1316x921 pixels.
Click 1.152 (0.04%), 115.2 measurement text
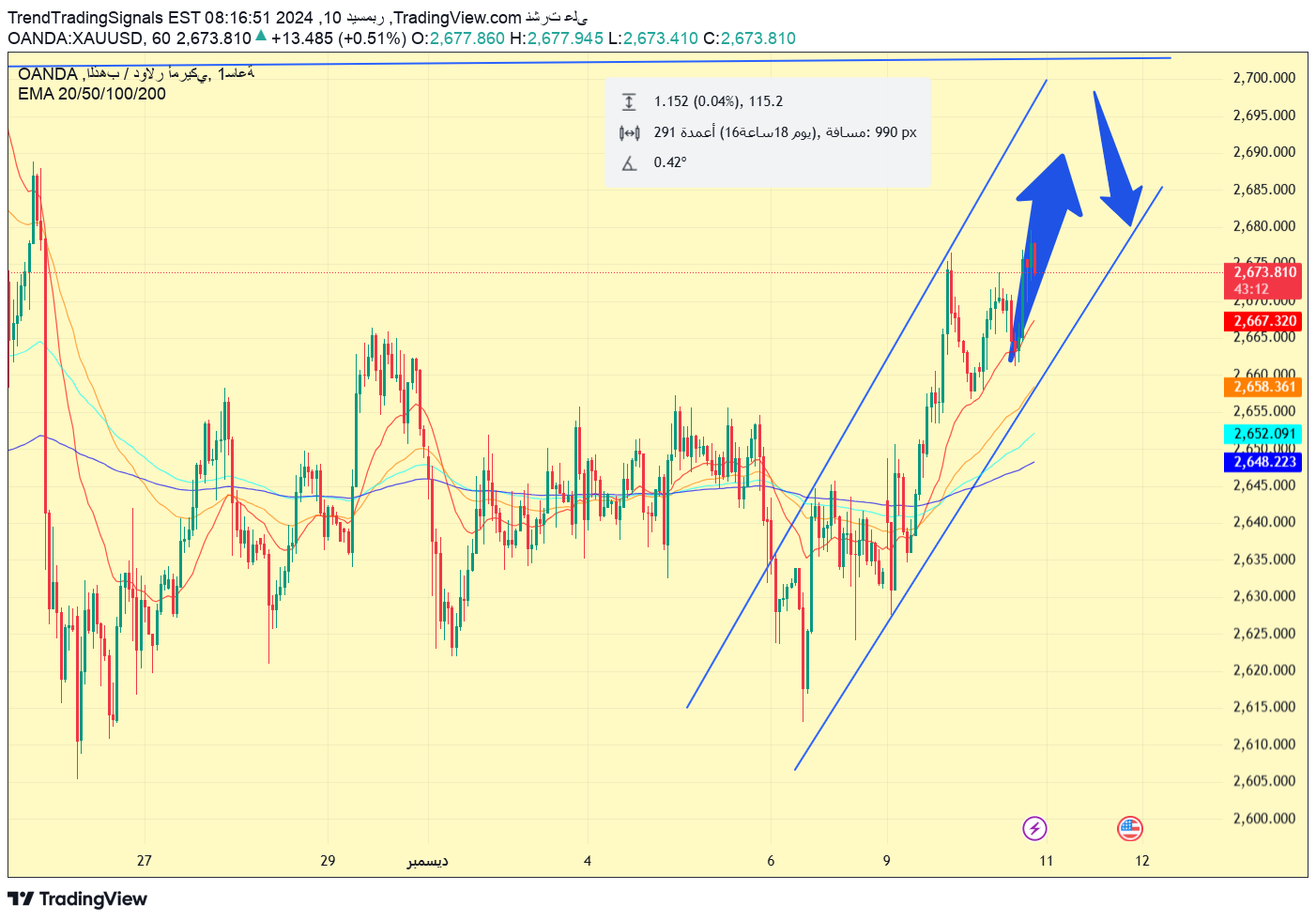click(x=718, y=101)
